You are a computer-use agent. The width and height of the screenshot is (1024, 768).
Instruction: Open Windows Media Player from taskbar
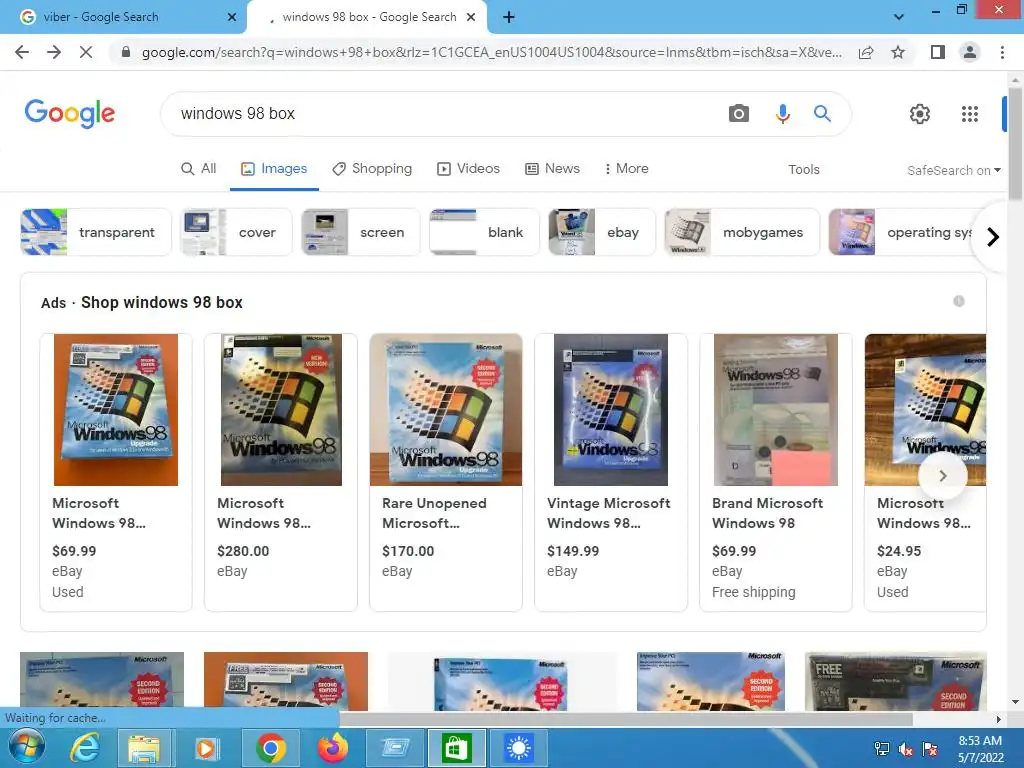(x=206, y=748)
